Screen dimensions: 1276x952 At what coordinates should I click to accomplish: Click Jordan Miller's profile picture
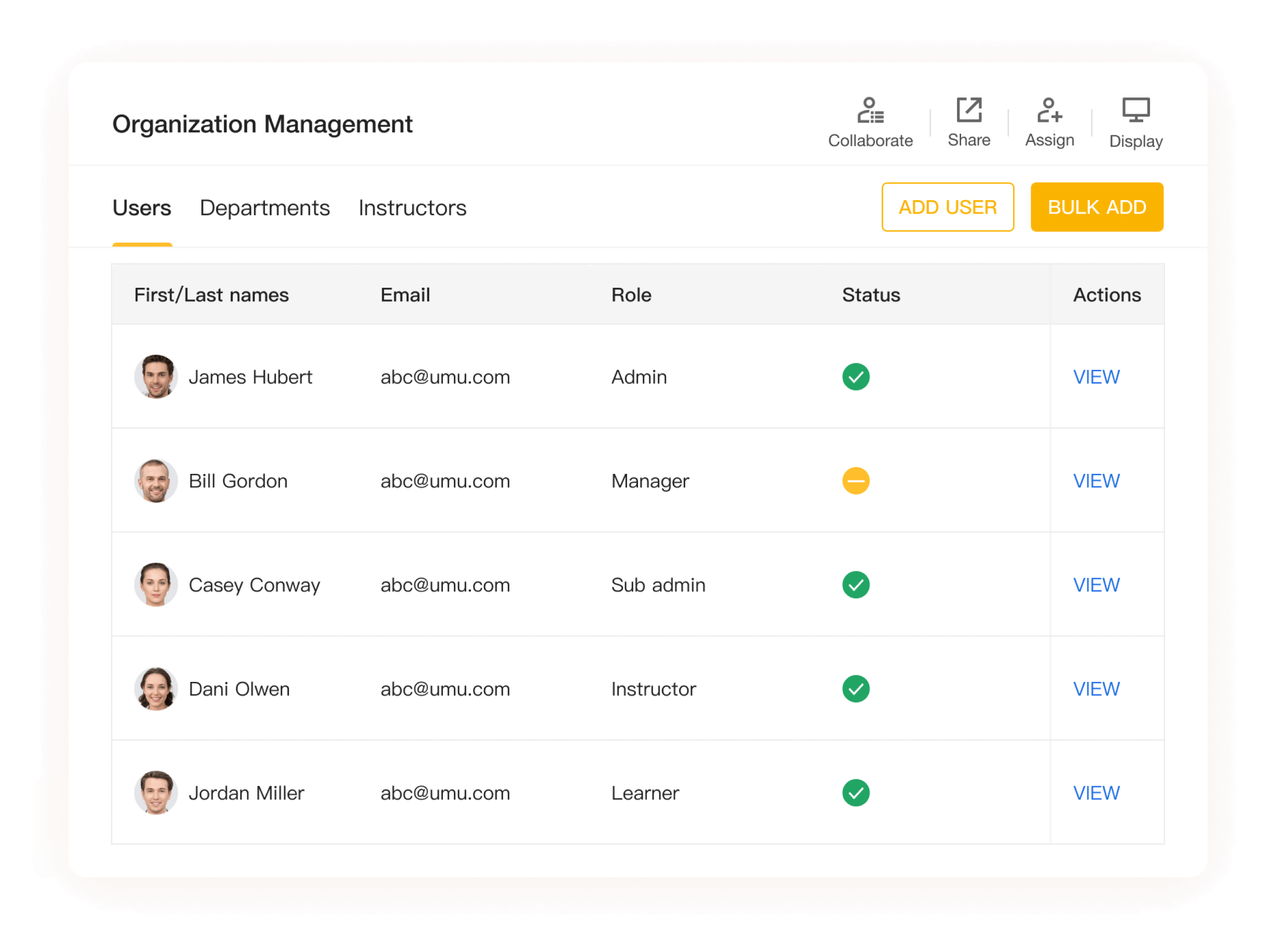tap(156, 793)
